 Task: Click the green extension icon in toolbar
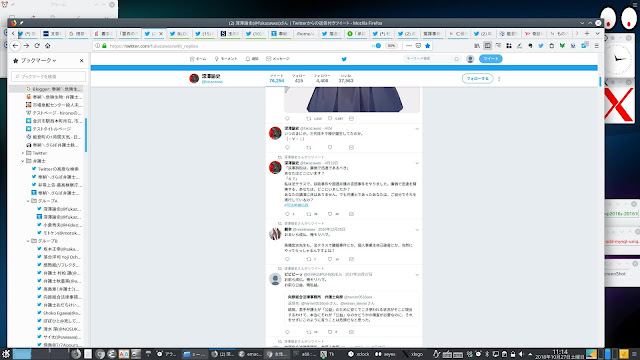(x=562, y=46)
